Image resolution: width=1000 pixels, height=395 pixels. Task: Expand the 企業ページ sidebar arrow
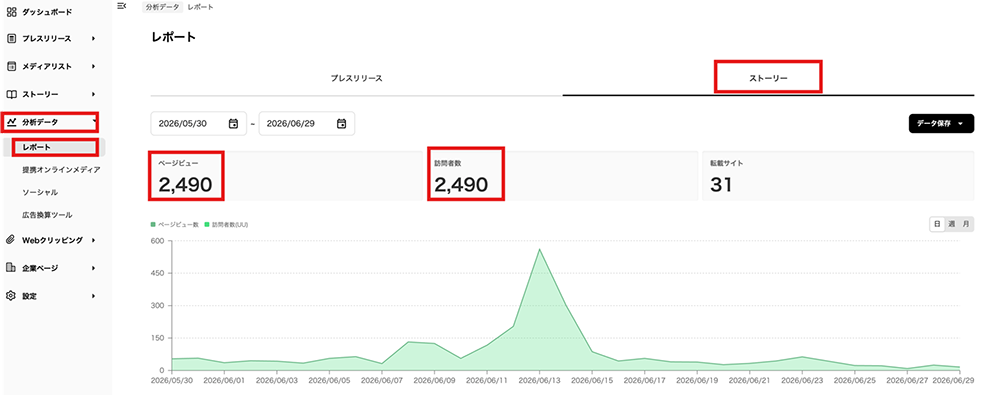pos(93,268)
